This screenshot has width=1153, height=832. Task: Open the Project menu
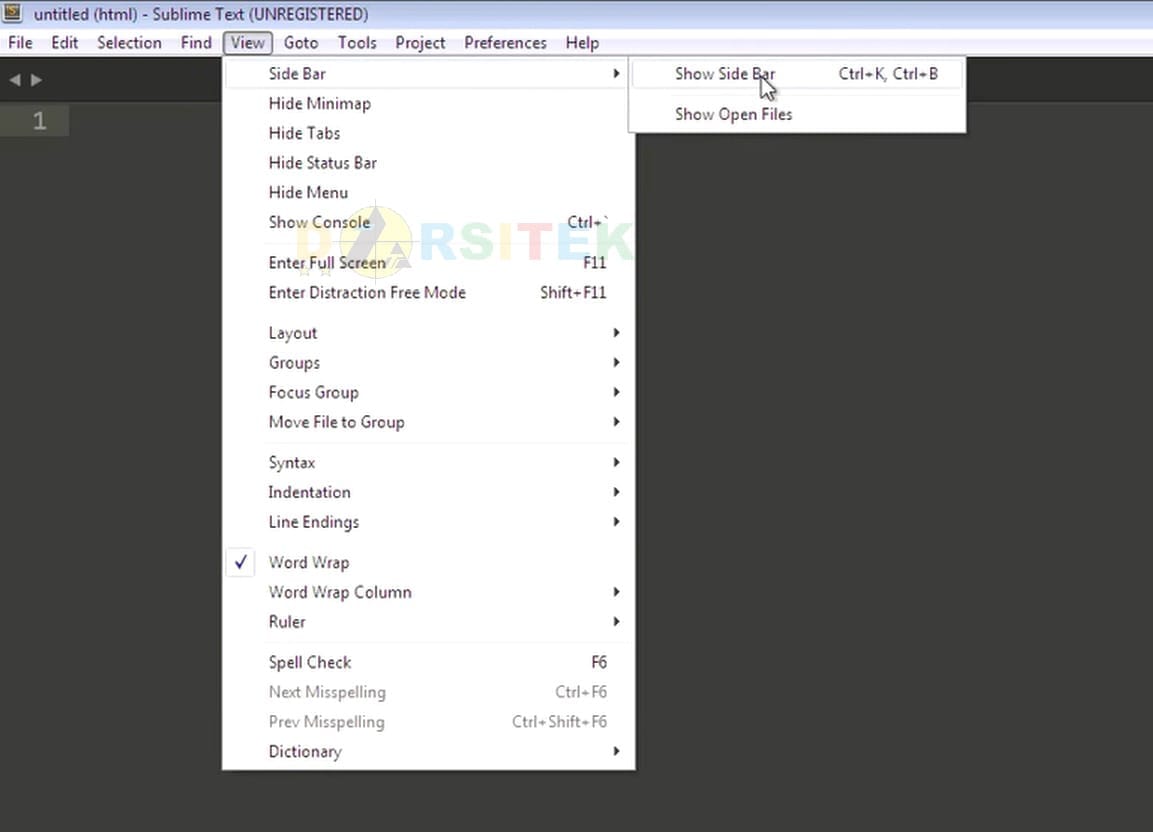pyautogui.click(x=421, y=43)
